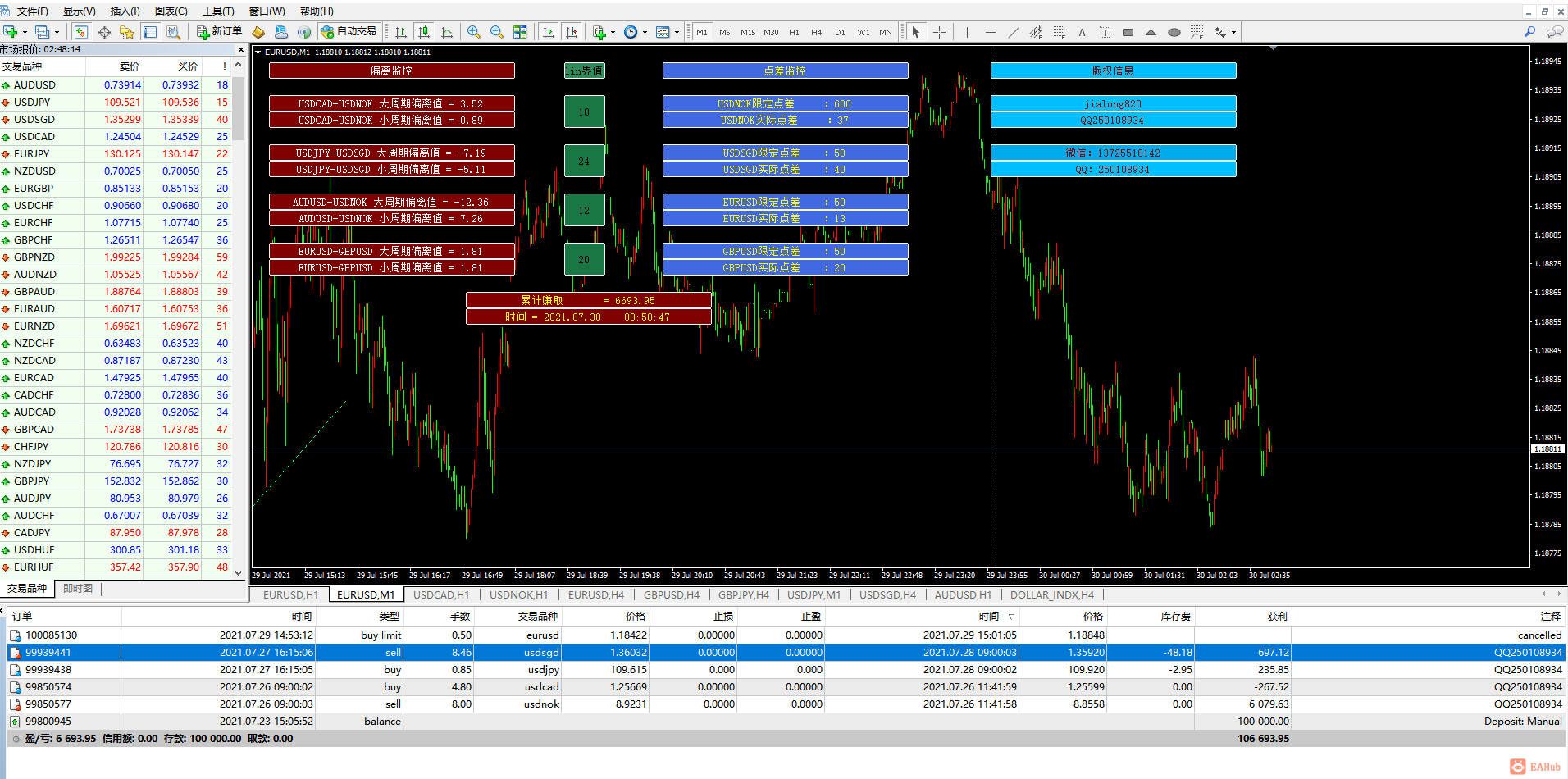Image resolution: width=1568 pixels, height=779 pixels.
Task: Switch to the USDCAD,H1 chart tab
Action: pos(441,594)
